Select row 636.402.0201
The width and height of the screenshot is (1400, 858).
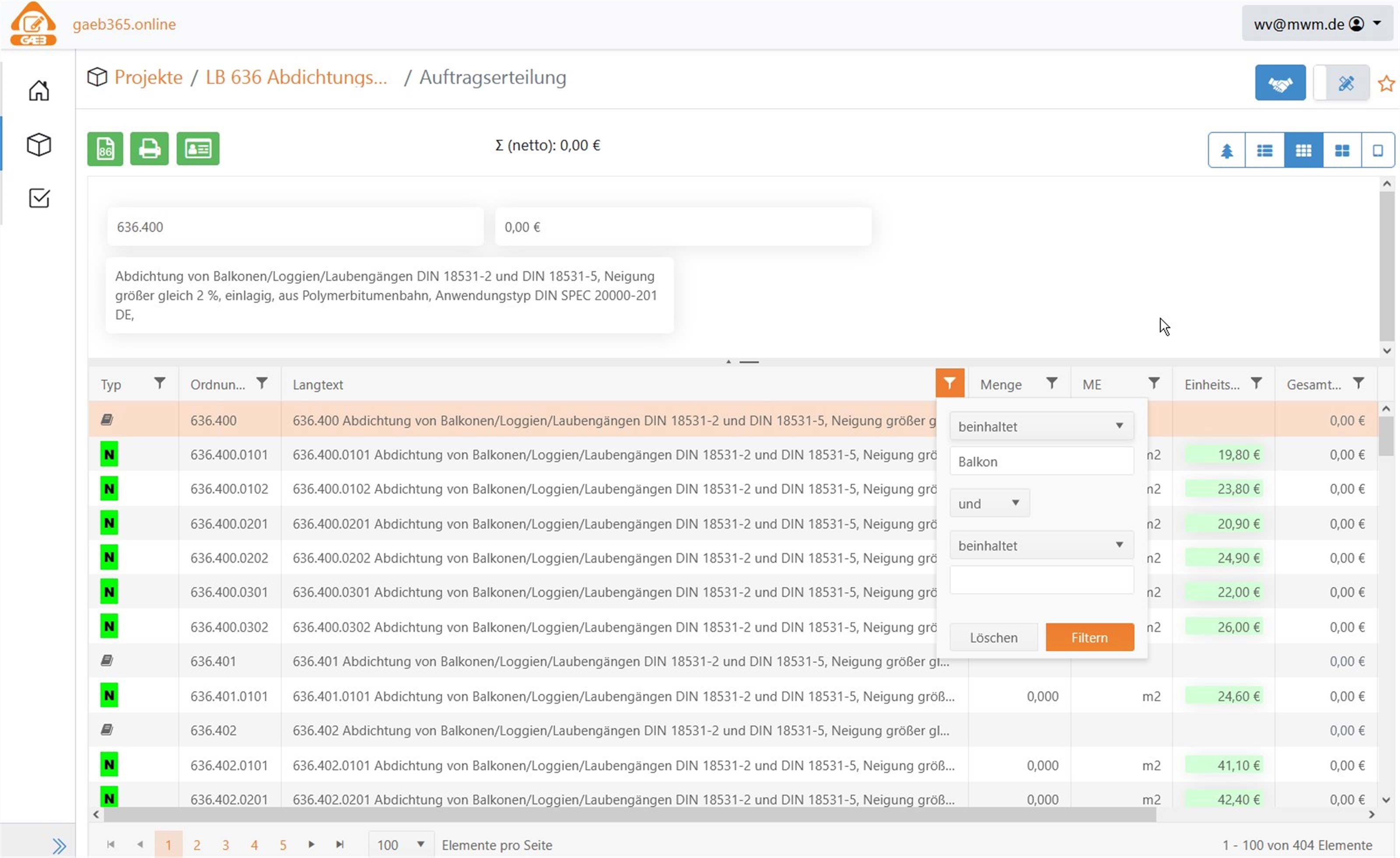(732, 798)
